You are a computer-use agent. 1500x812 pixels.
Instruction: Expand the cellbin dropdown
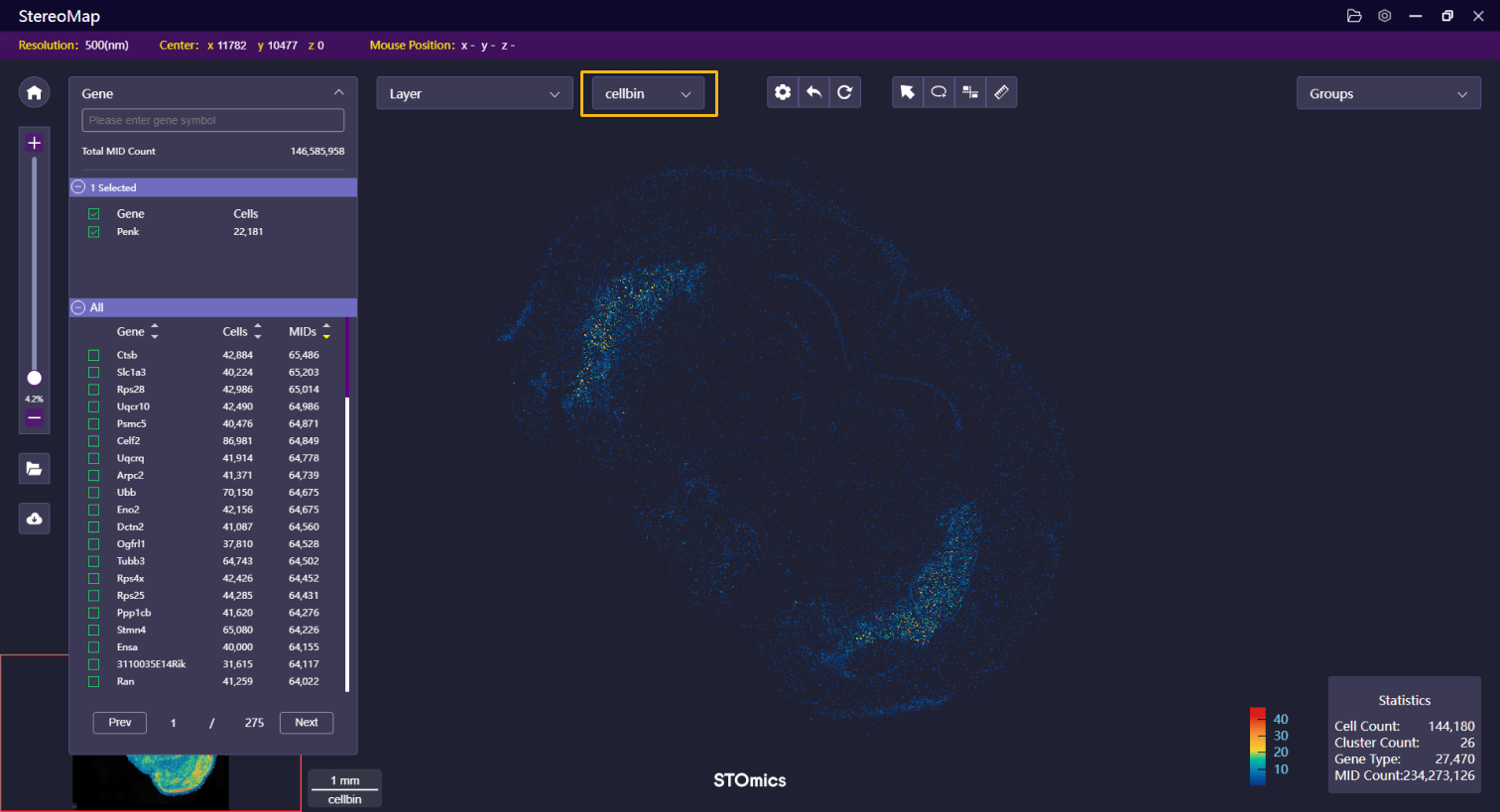click(x=648, y=93)
